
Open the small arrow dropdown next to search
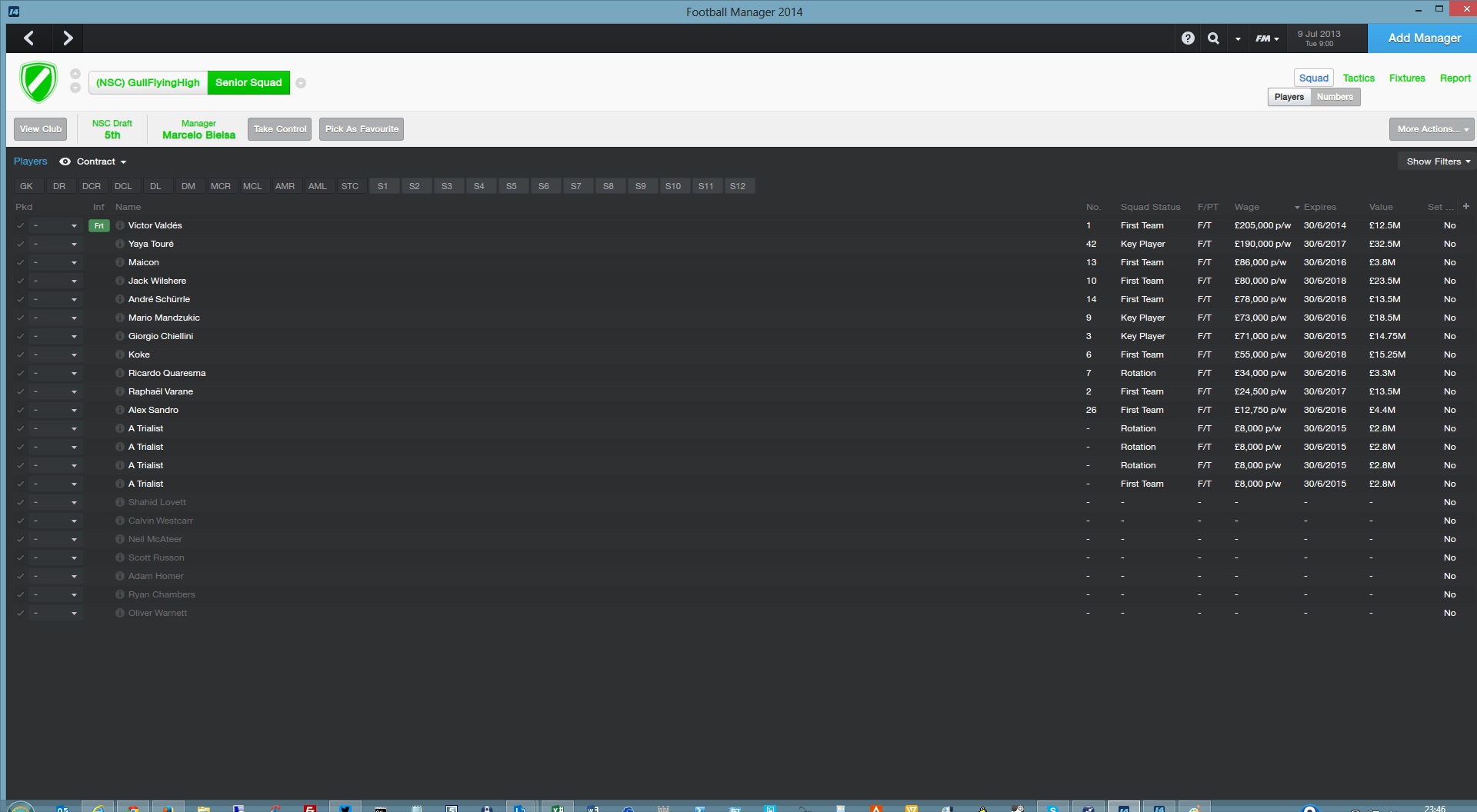pyautogui.click(x=1238, y=39)
